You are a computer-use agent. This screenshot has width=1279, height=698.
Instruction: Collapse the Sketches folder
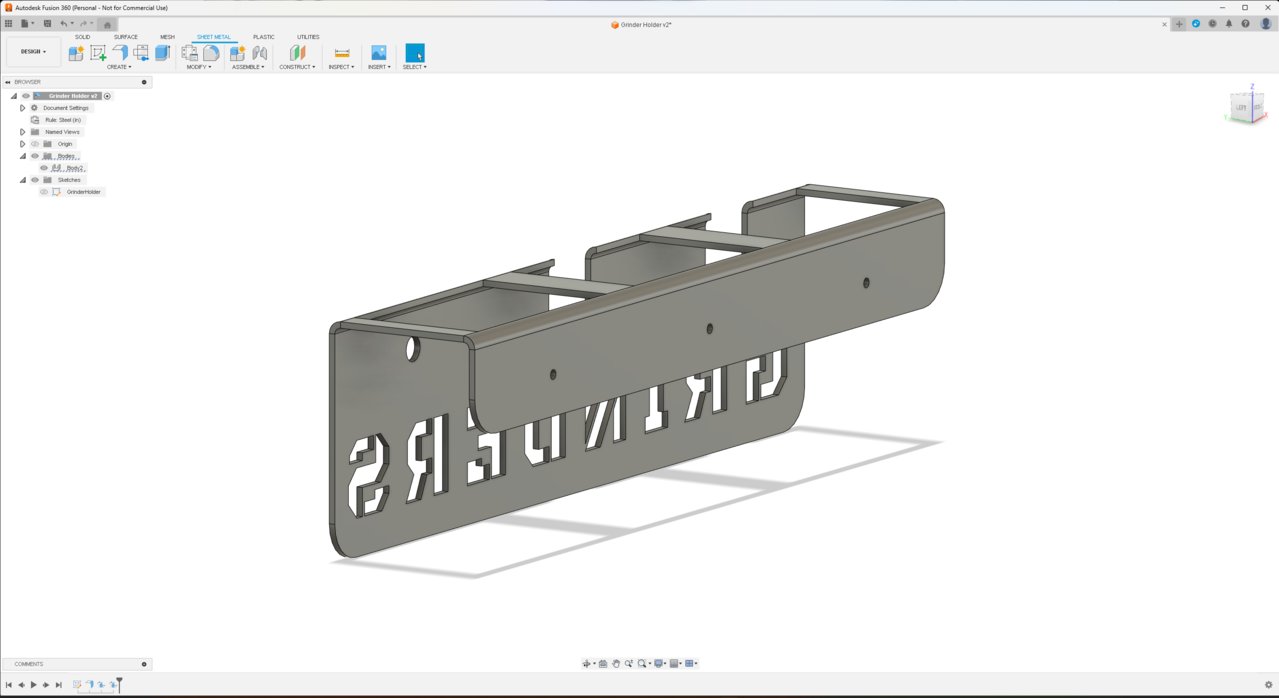22,180
